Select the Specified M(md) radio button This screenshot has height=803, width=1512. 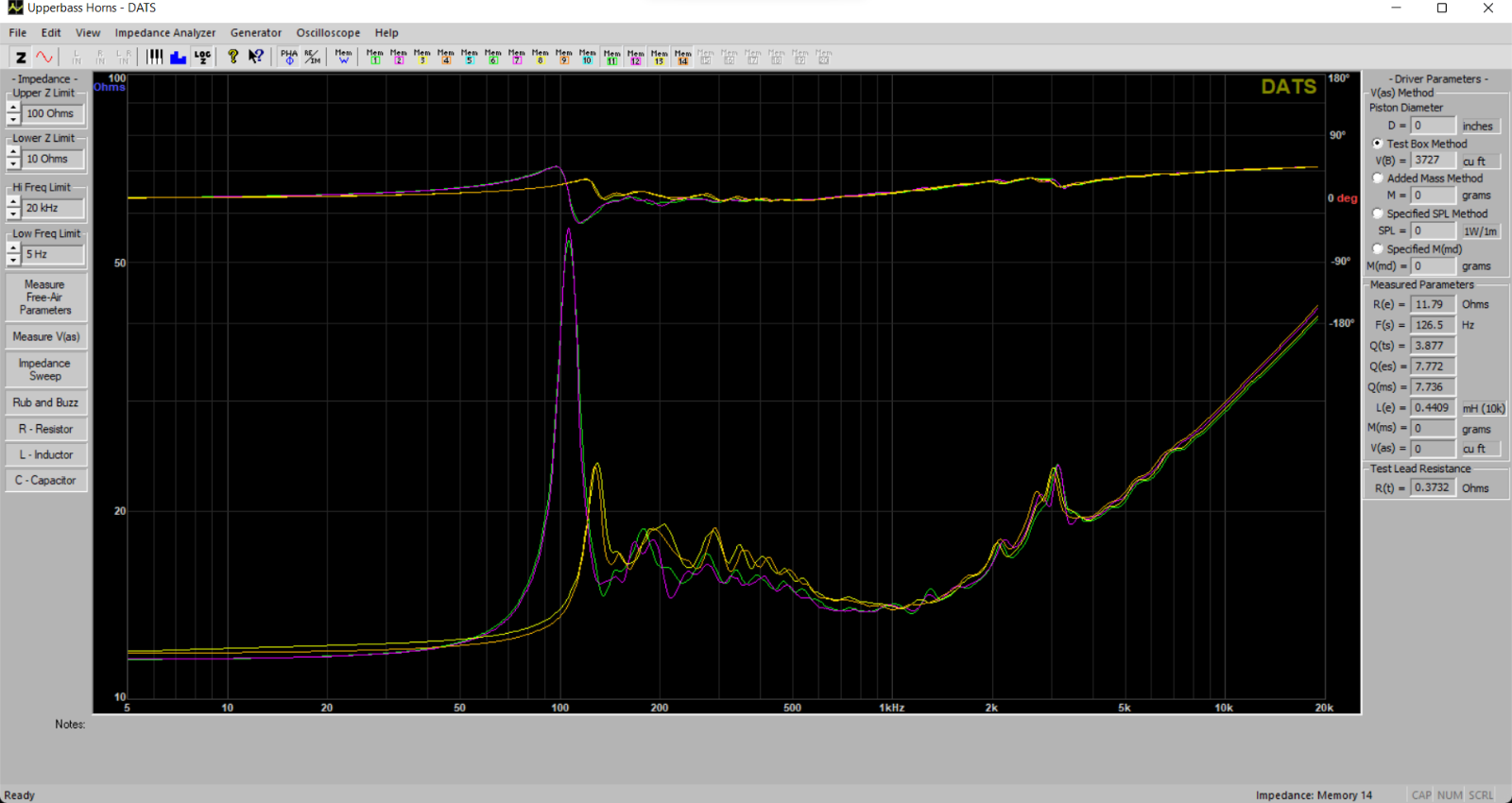tap(1378, 249)
